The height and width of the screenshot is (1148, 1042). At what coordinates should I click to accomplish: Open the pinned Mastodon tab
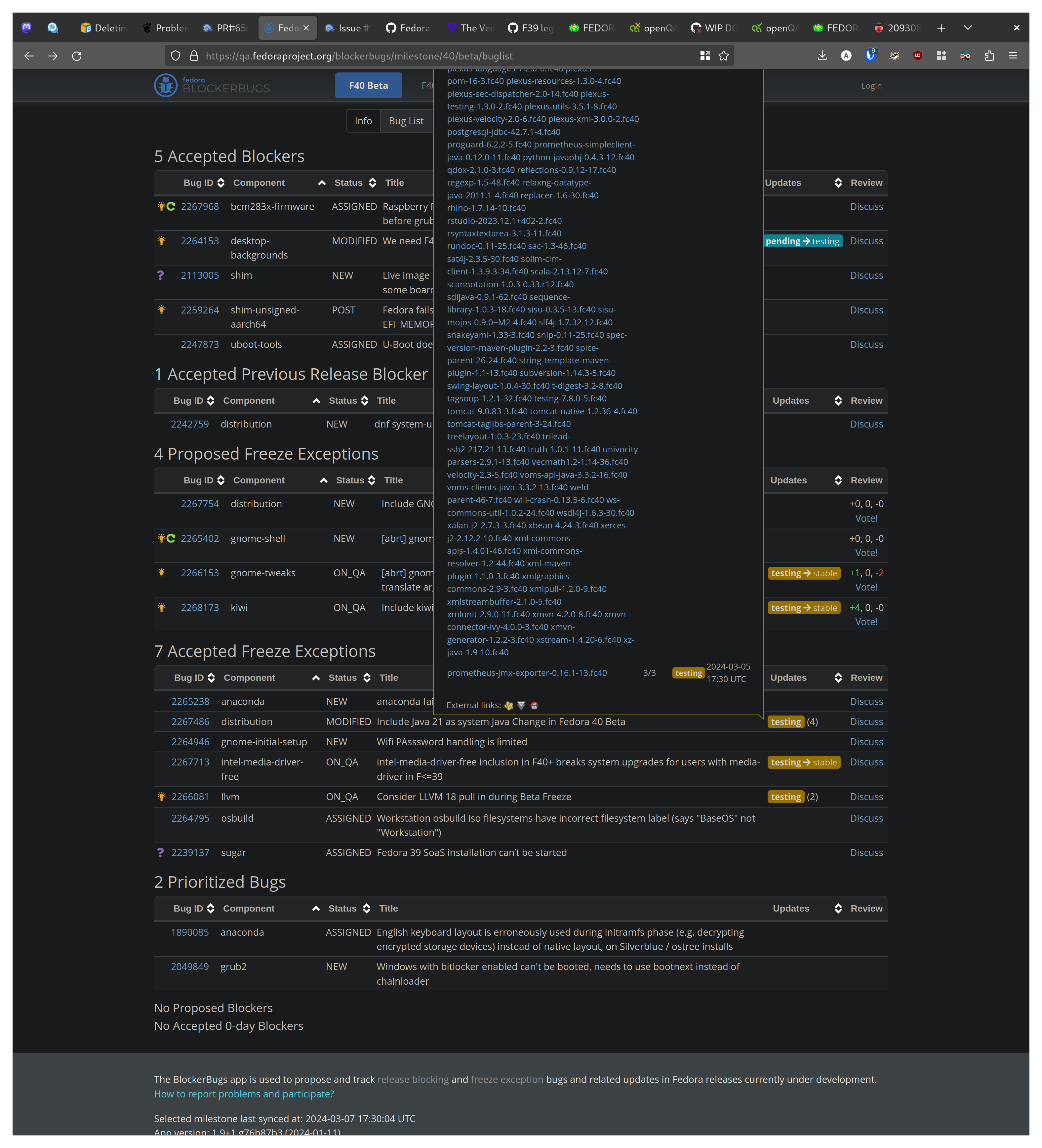click(x=27, y=27)
